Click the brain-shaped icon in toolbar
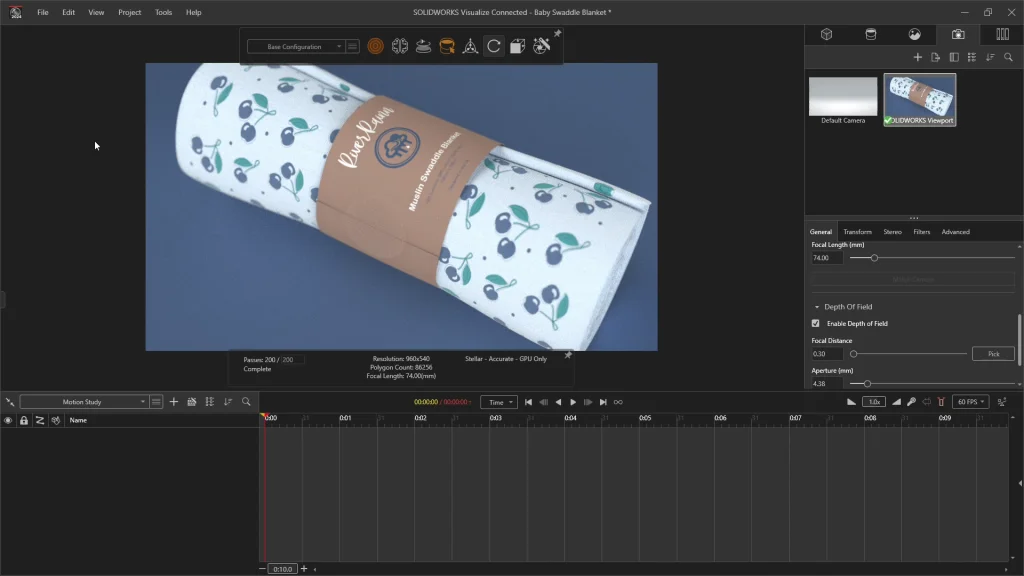This screenshot has height=576, width=1024. (x=399, y=46)
